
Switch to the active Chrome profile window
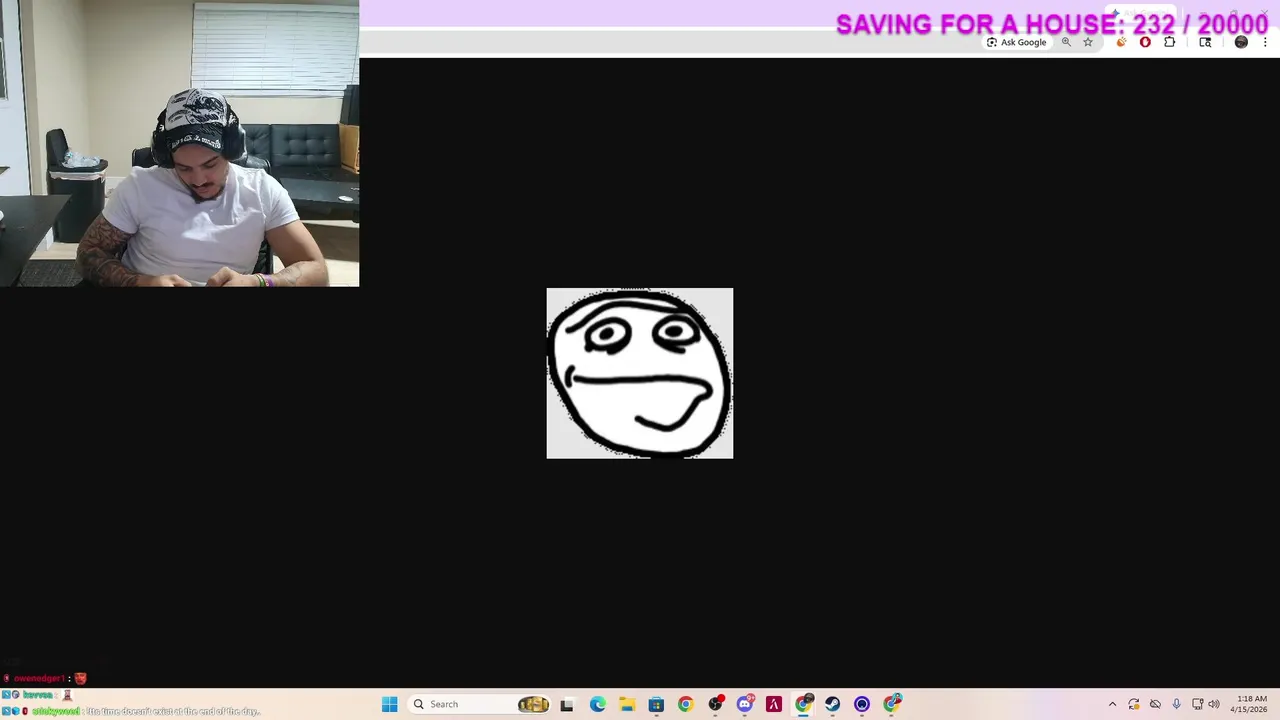(803, 704)
